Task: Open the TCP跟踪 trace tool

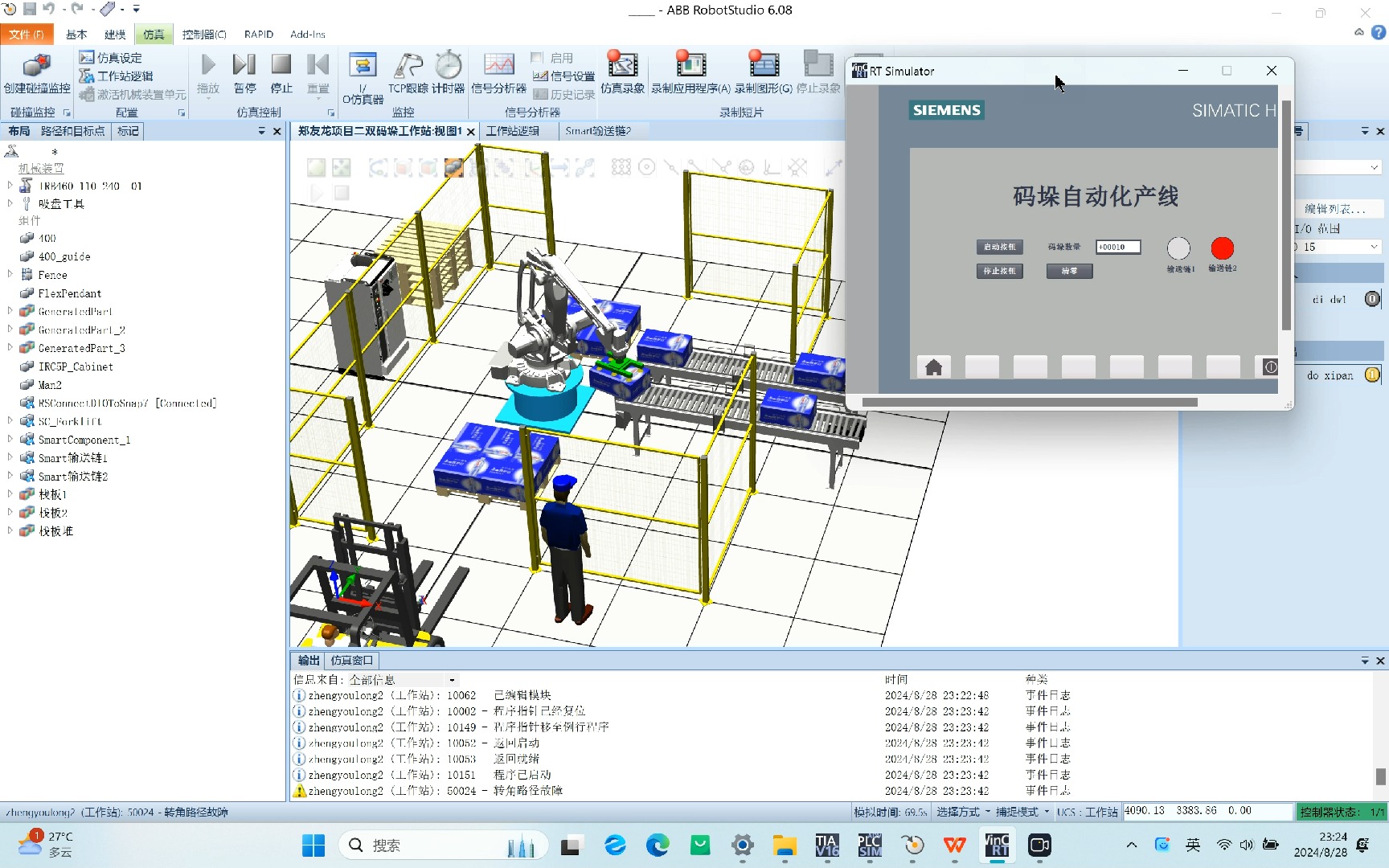Action: click(x=408, y=73)
